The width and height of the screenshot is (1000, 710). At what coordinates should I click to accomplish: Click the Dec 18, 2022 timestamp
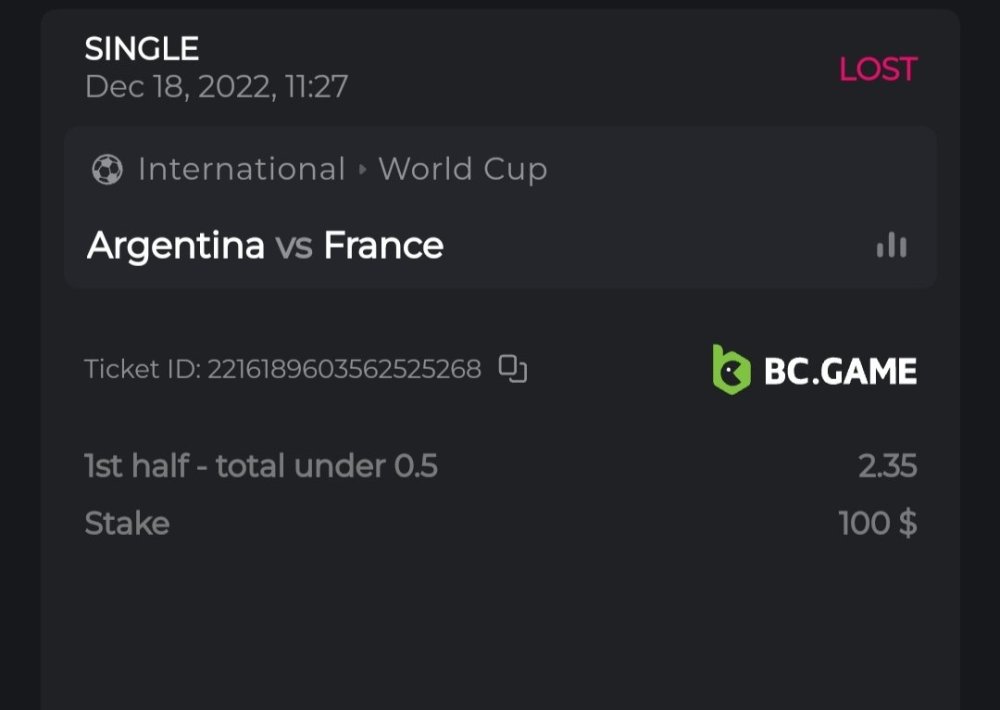[216, 87]
